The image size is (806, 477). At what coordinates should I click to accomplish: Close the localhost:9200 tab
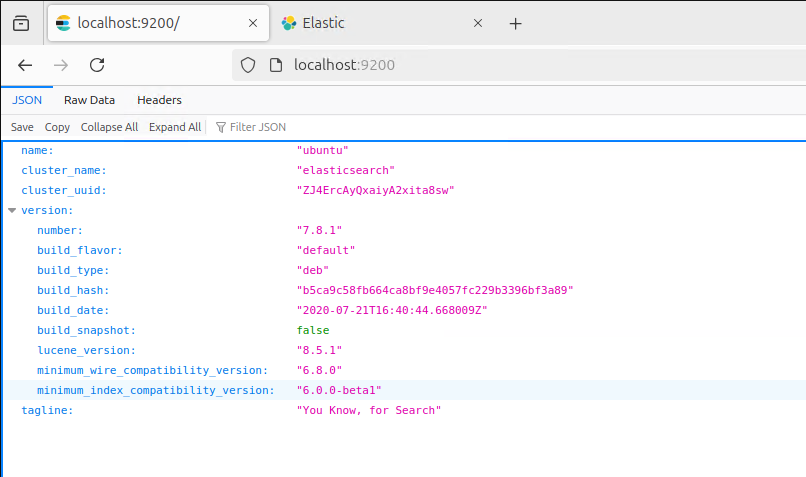253,23
